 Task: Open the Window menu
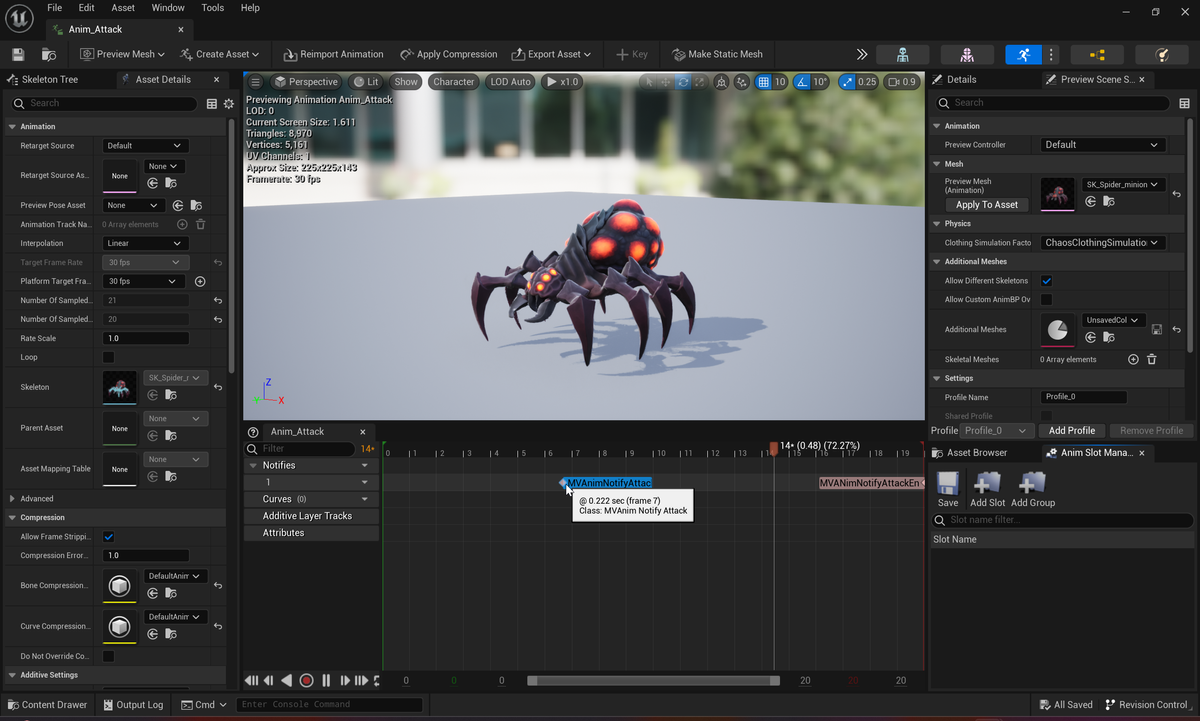click(168, 8)
